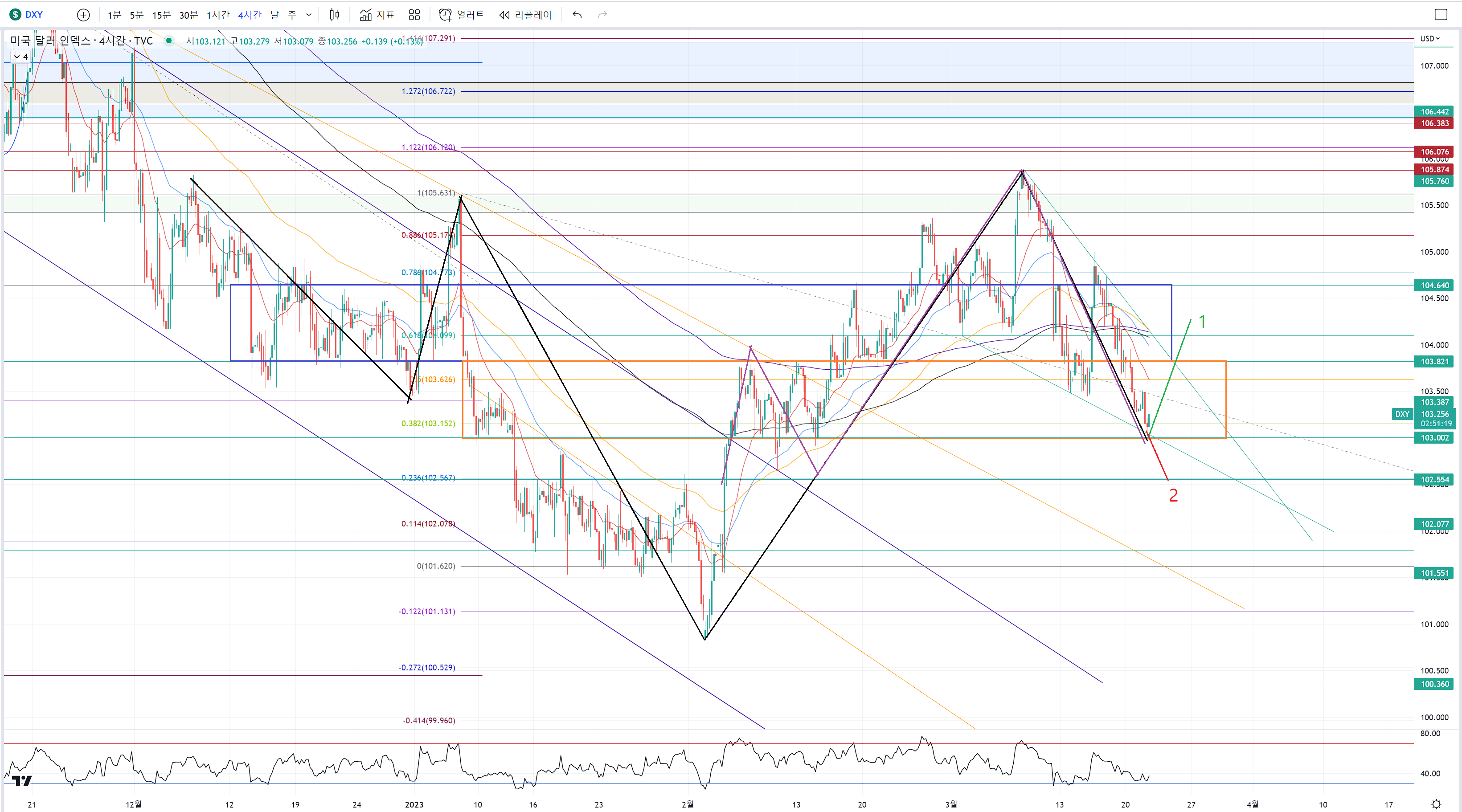Open the USD currency dropdown

pos(1429,39)
